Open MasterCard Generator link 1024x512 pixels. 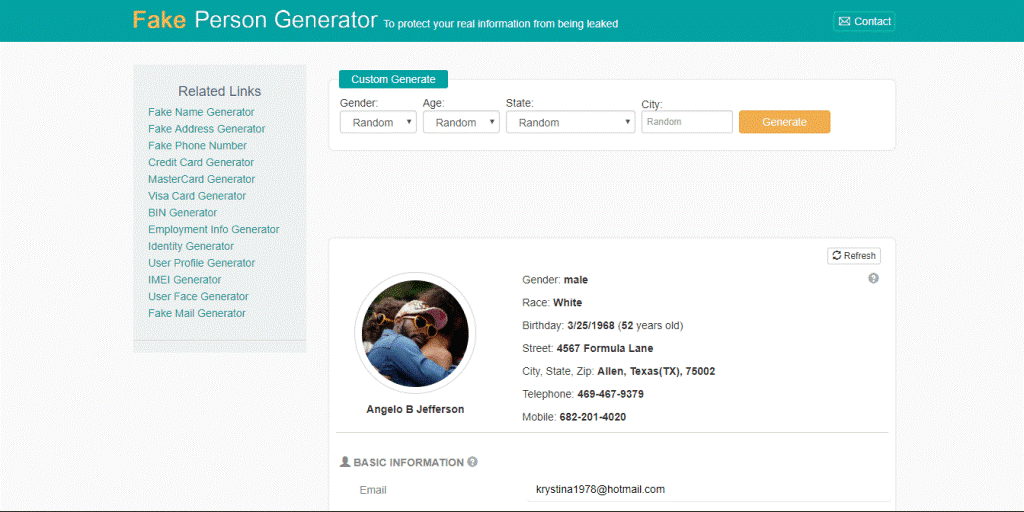point(202,179)
